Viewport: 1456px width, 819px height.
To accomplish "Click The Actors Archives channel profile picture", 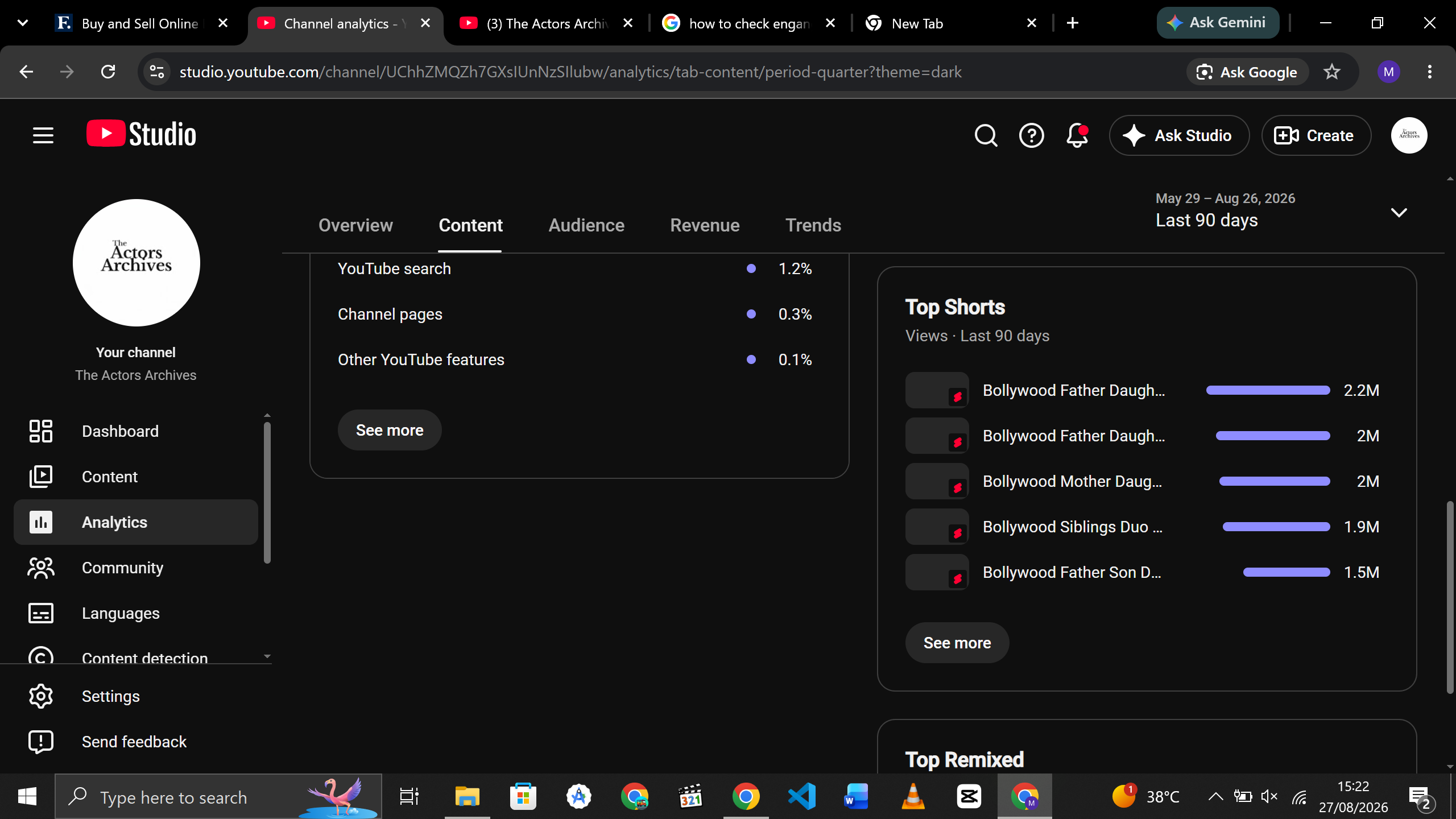I will (136, 263).
